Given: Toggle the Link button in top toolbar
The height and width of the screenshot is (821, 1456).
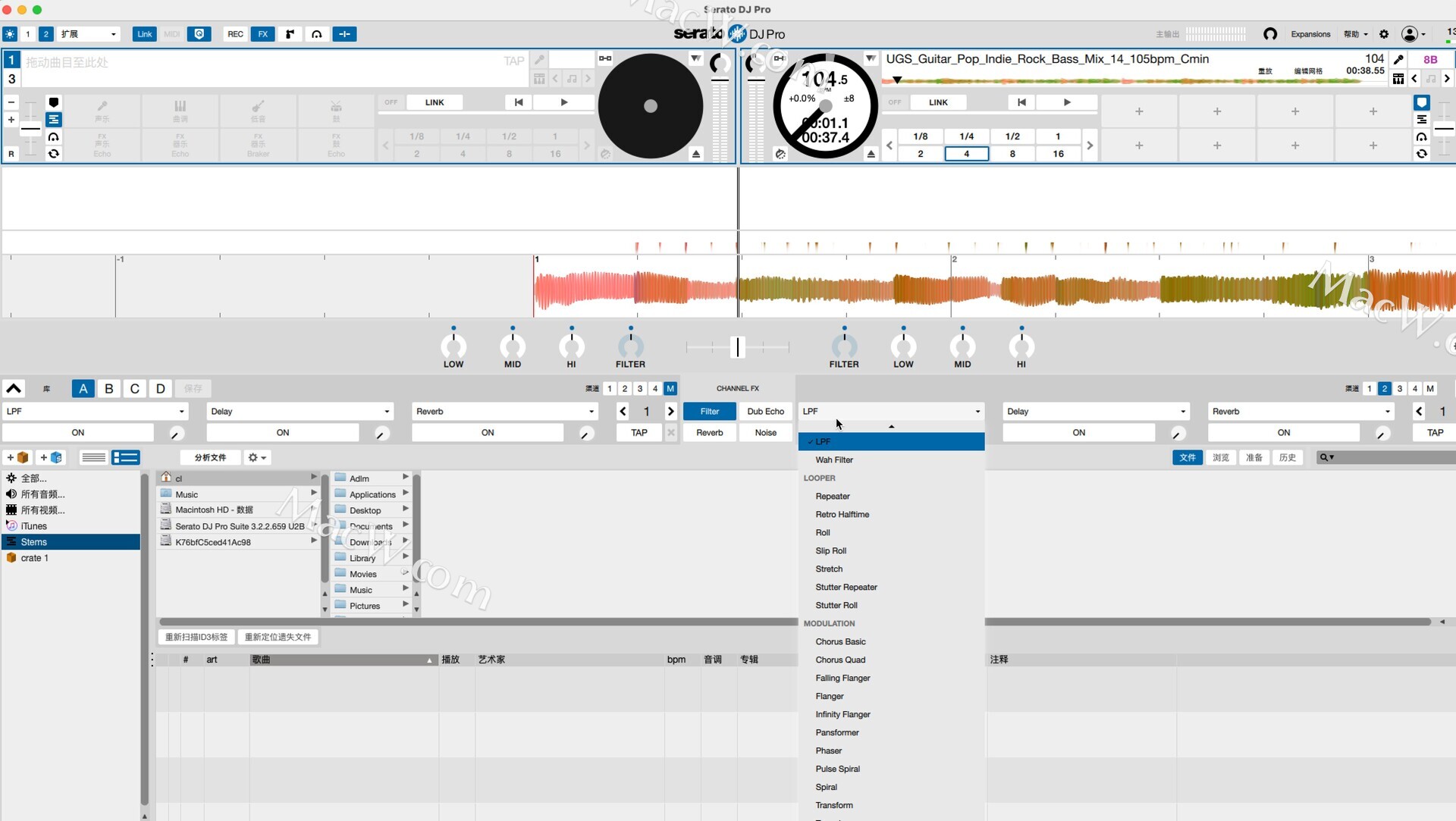Looking at the screenshot, I should (144, 34).
